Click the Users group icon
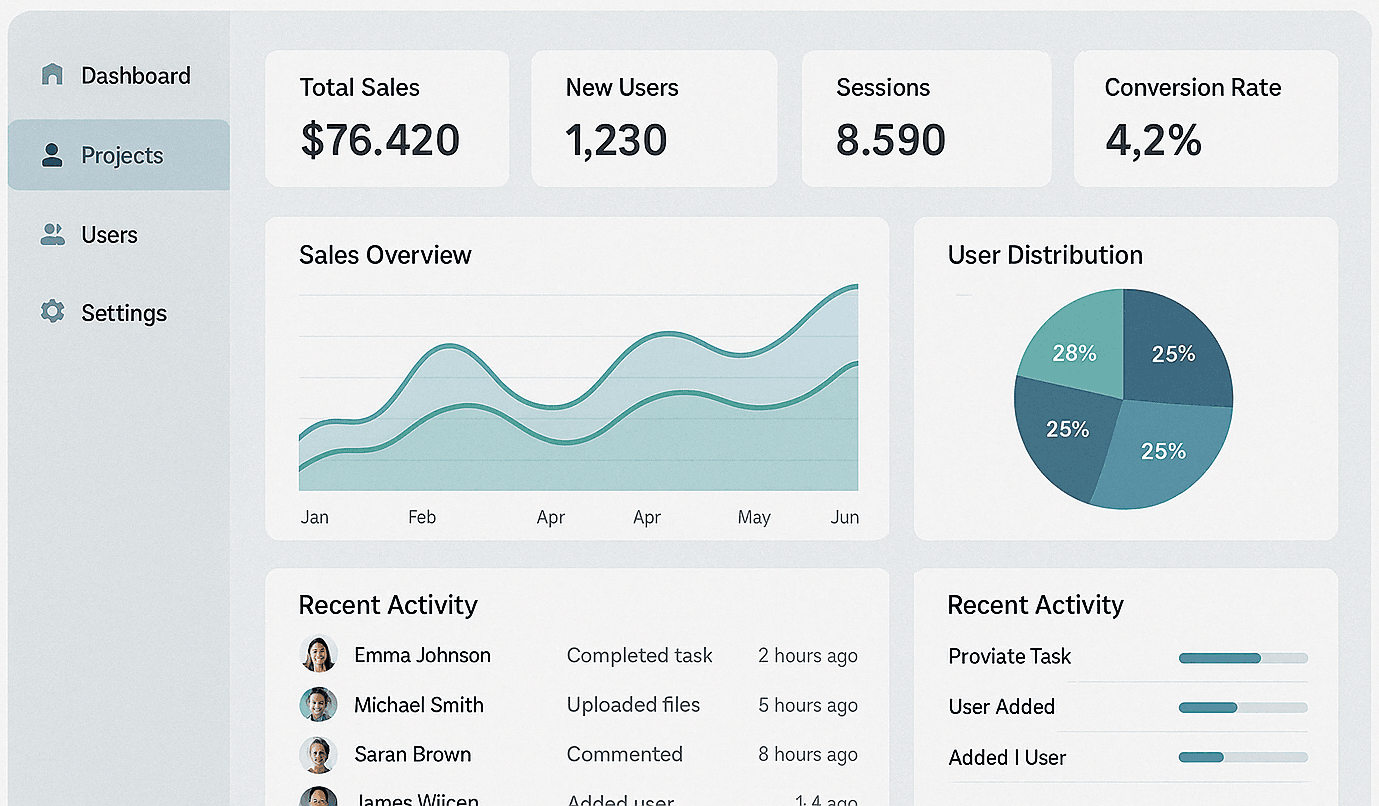1379x806 pixels. (52, 235)
